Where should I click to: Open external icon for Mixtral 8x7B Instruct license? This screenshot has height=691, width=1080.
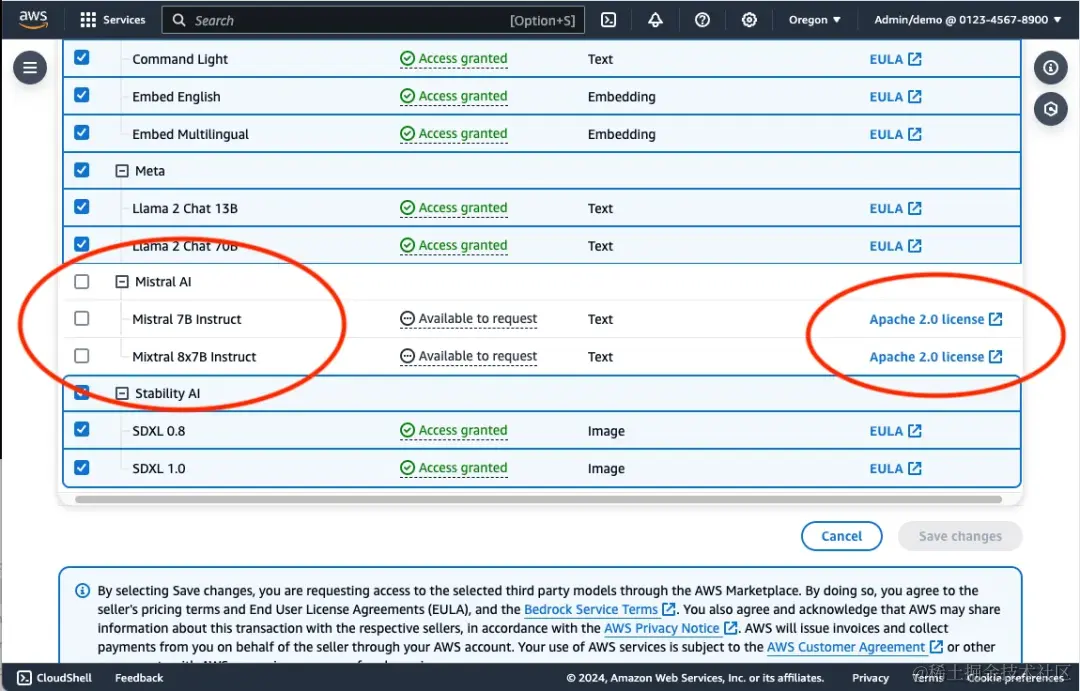(995, 356)
